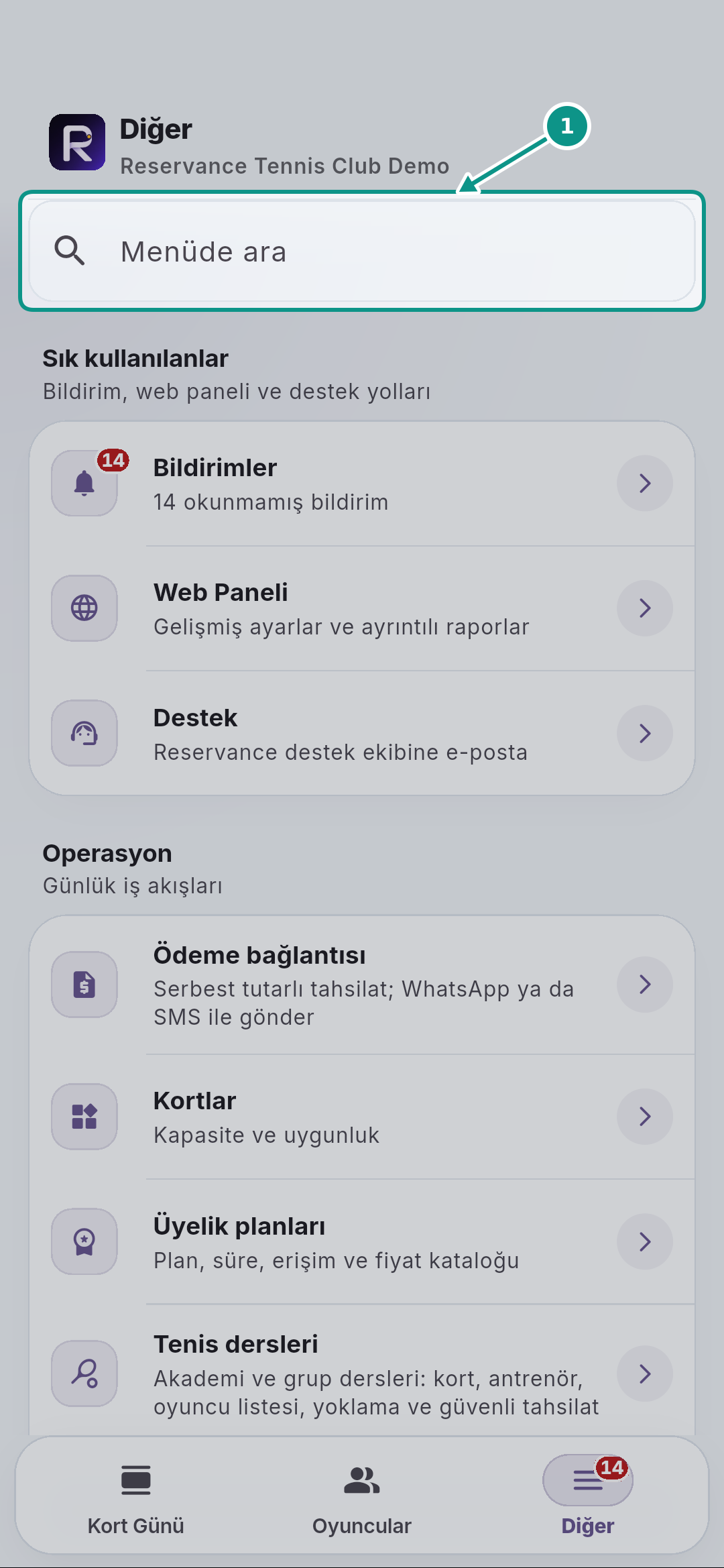Tap the Destek headset icon

tap(84, 733)
